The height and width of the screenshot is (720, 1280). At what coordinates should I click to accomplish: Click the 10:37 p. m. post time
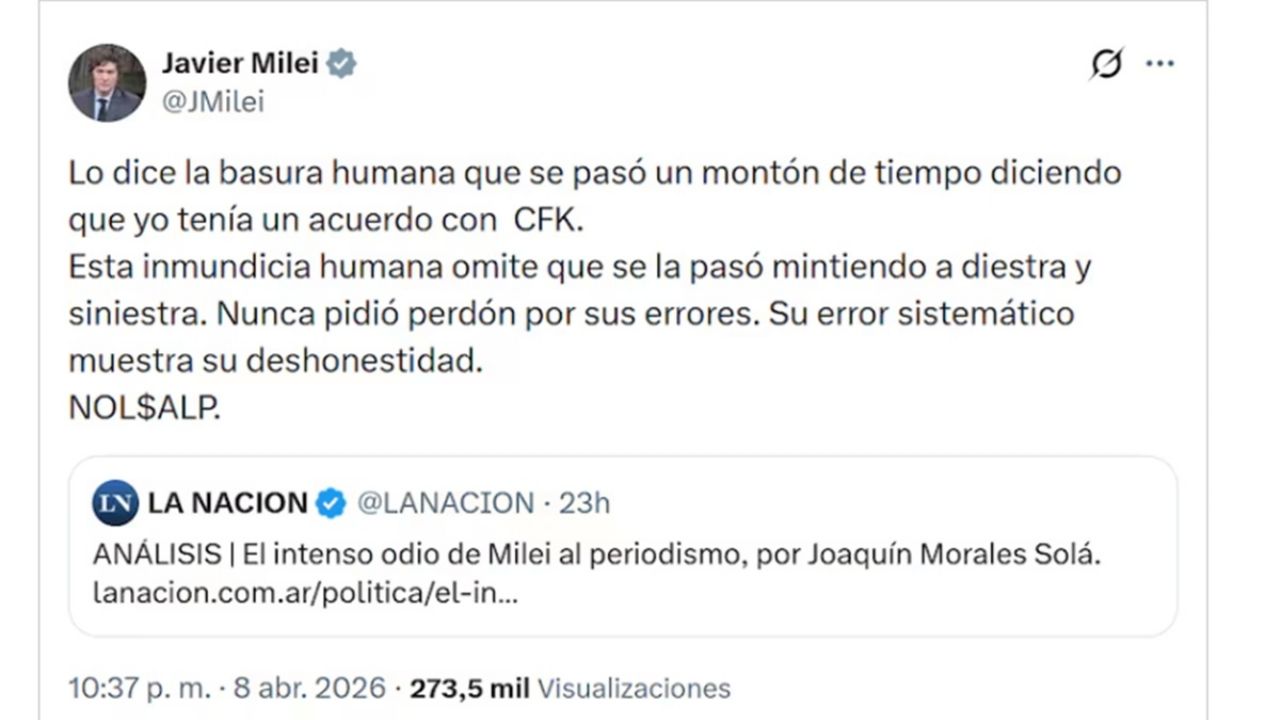point(140,688)
